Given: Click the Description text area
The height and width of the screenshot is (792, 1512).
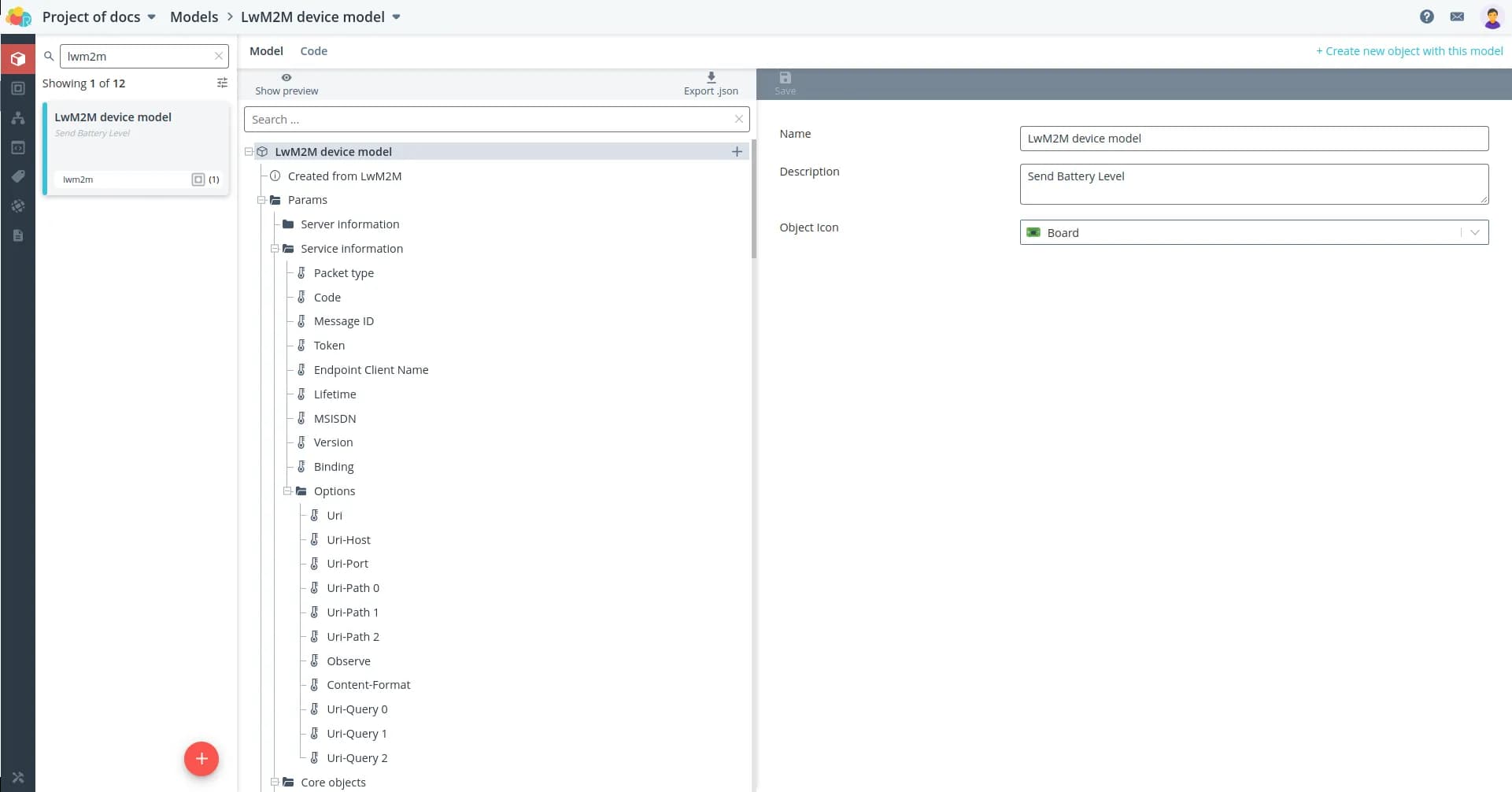Looking at the screenshot, I should [1253, 184].
